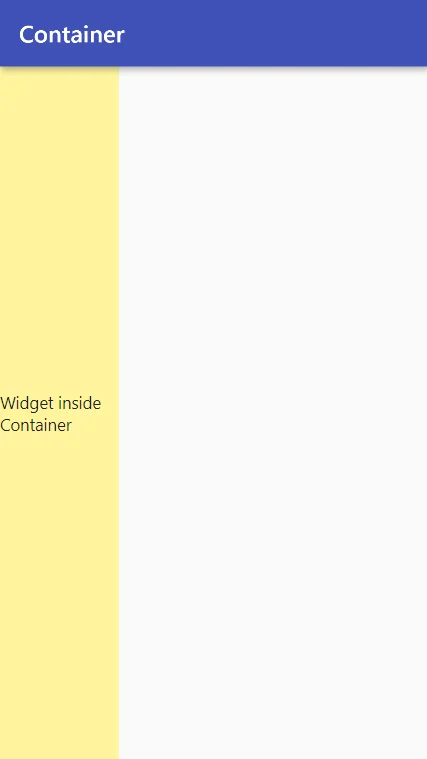Screen dimensions: 427x759
Task: Click the white area beside the widget text
Action: (273, 414)
